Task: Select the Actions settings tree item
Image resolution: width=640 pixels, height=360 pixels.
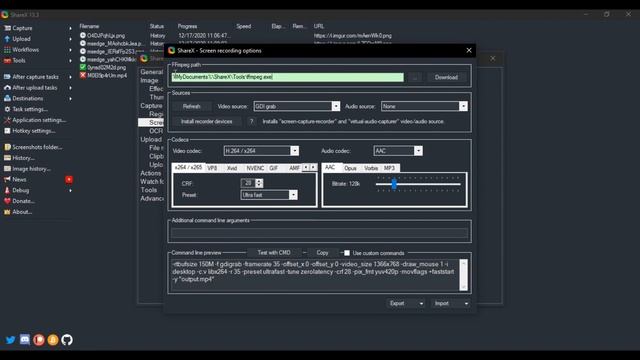Action: pos(151,173)
